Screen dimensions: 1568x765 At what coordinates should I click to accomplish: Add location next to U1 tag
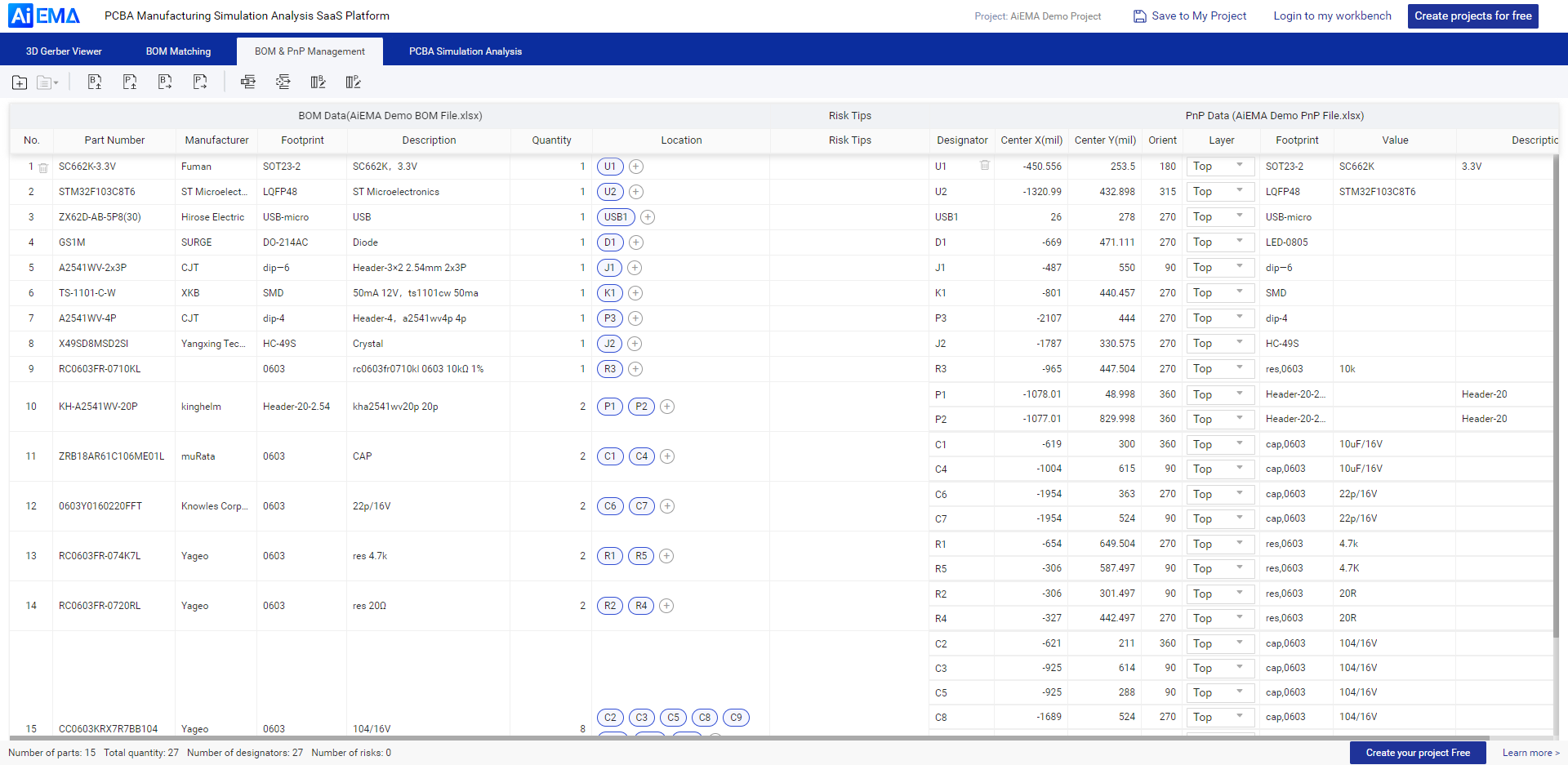point(636,167)
